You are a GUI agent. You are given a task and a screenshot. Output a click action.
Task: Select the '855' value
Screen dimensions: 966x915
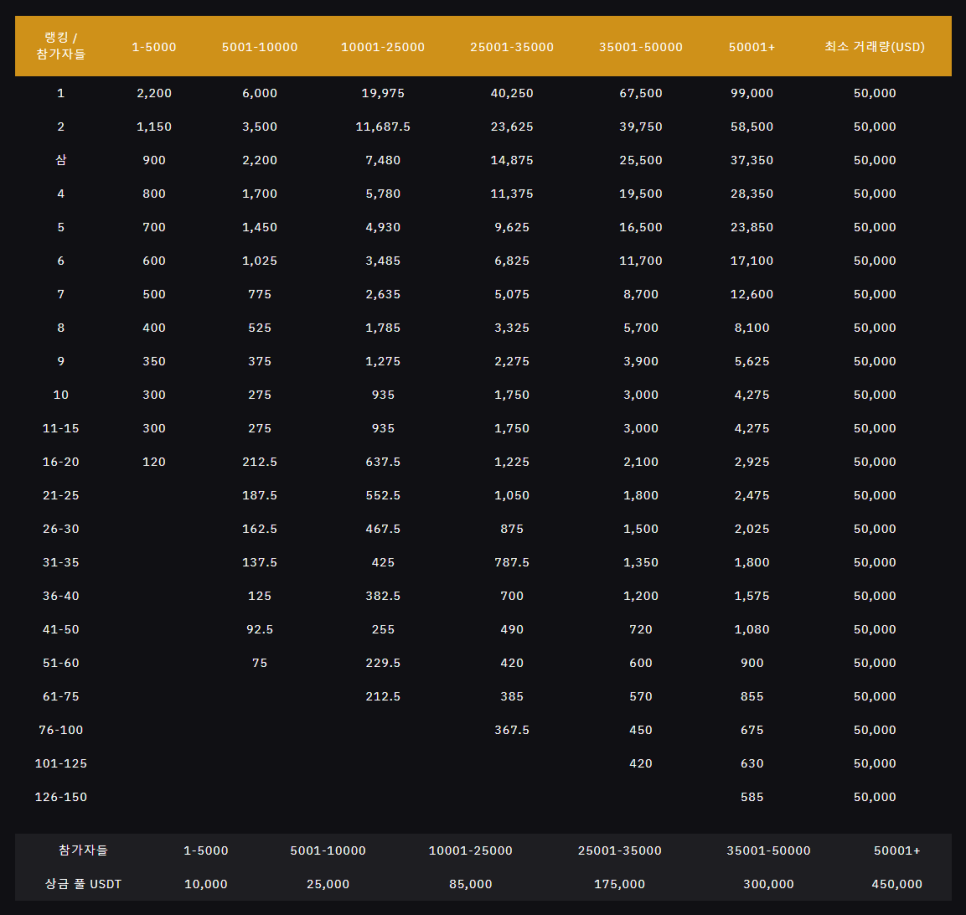752,696
